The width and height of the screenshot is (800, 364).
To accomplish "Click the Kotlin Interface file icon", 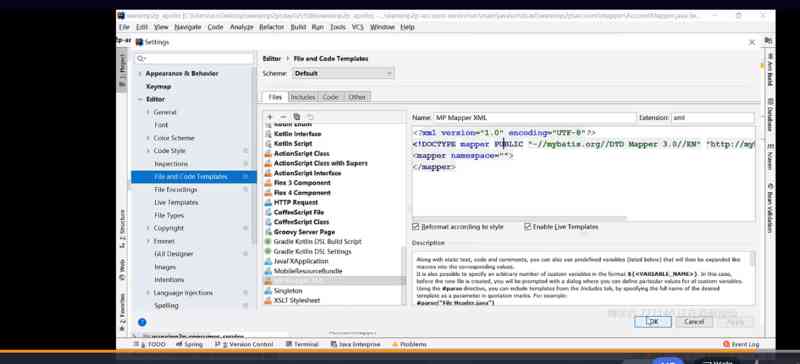I will point(268,134).
